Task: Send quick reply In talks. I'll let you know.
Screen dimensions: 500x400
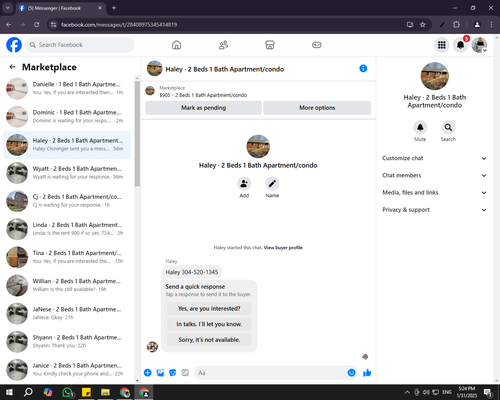Action: [209, 324]
